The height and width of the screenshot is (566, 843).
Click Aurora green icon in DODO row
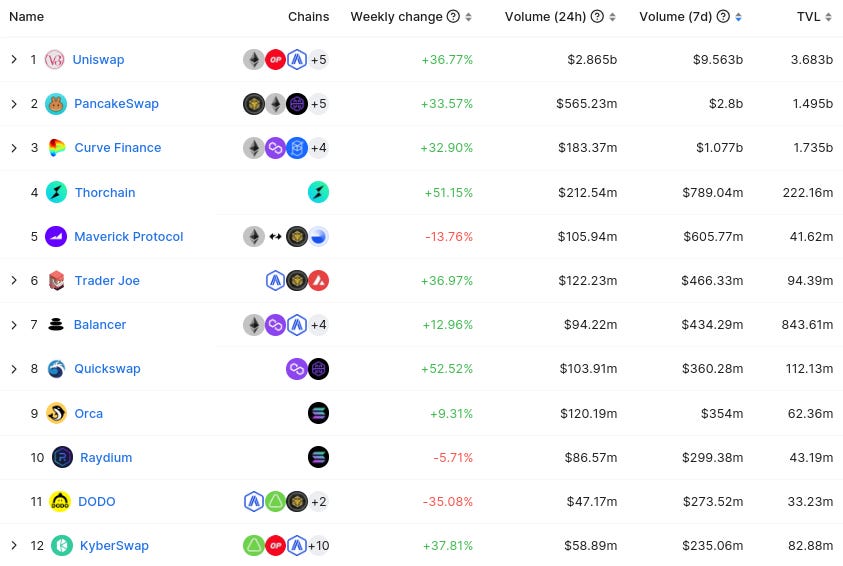(275, 501)
